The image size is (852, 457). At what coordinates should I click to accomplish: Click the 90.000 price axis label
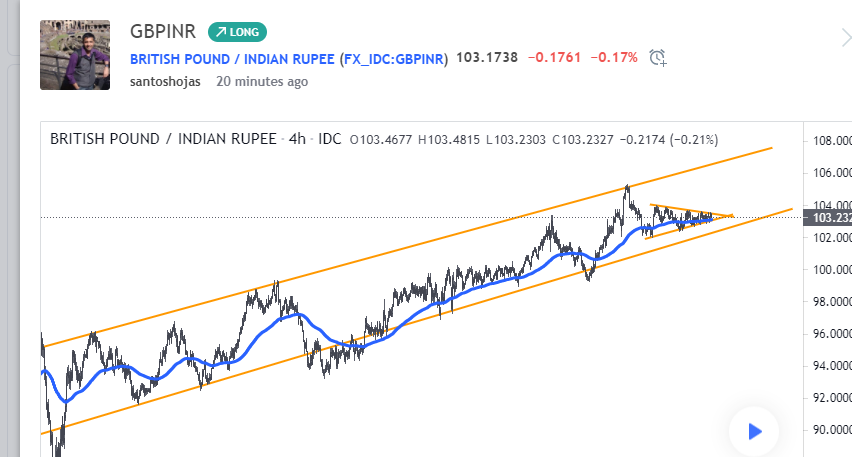[x=832, y=430]
